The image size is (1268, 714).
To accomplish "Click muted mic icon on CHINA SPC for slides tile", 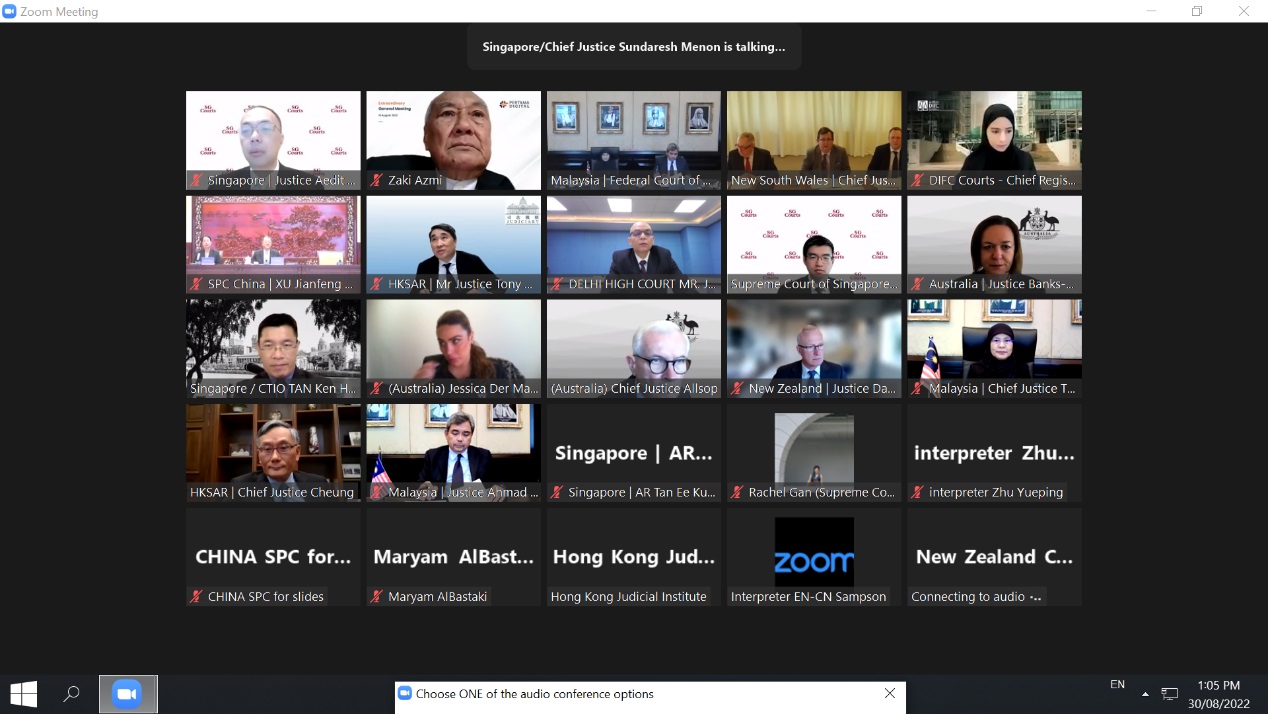I will pos(197,597).
